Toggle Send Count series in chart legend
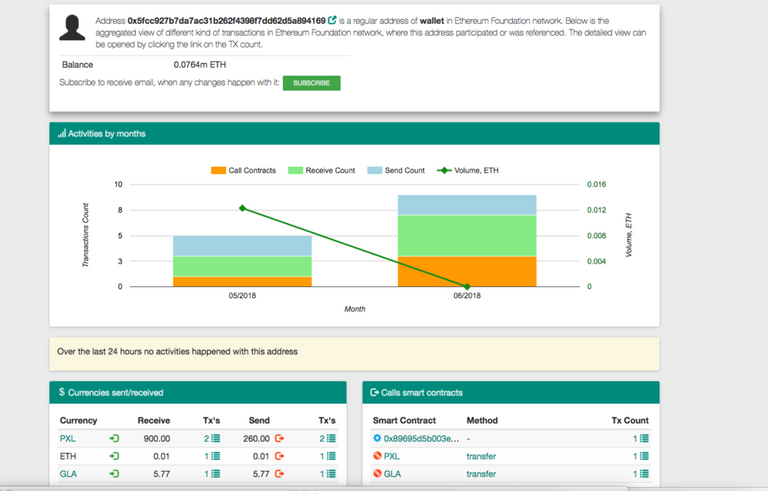768x491 pixels. pyautogui.click(x=396, y=170)
